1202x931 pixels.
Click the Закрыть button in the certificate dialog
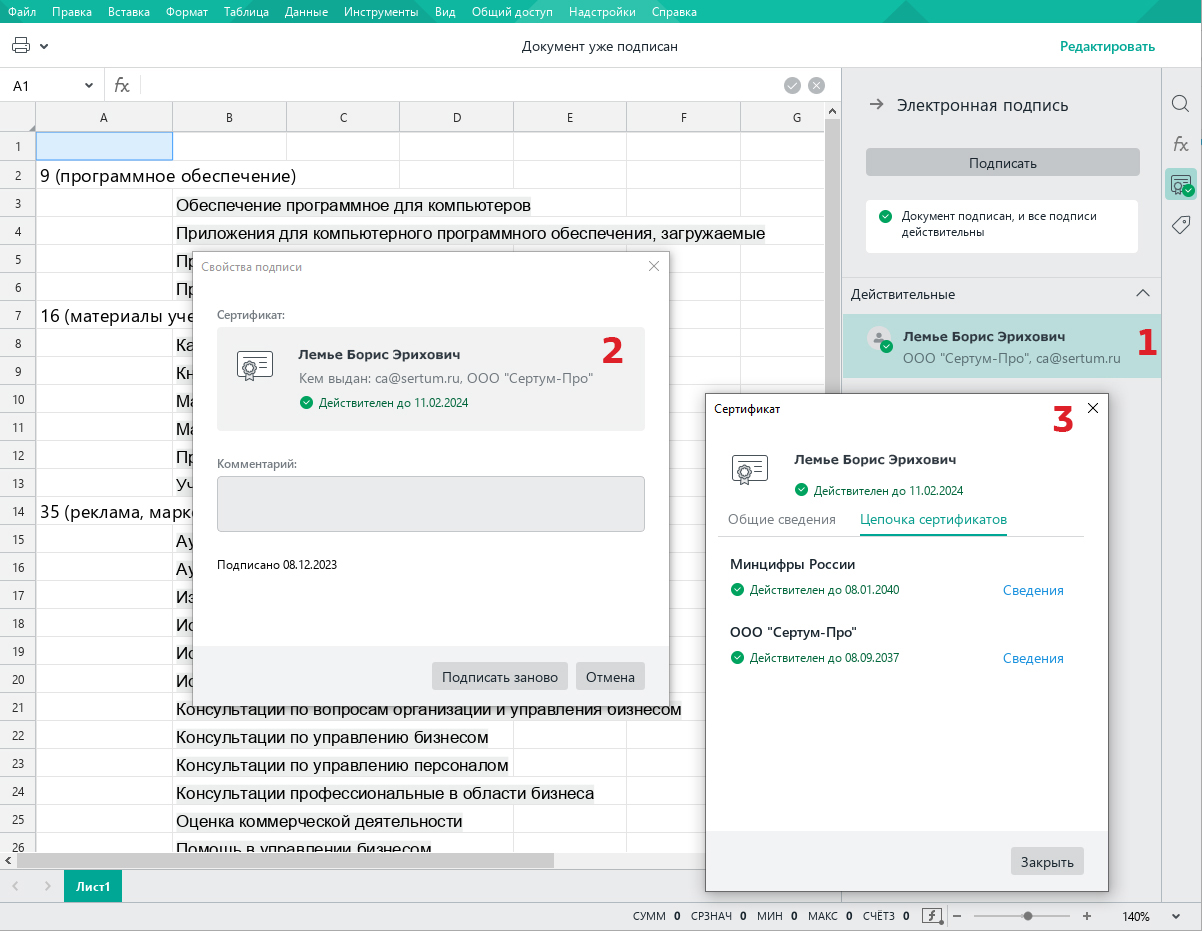pyautogui.click(x=1047, y=862)
